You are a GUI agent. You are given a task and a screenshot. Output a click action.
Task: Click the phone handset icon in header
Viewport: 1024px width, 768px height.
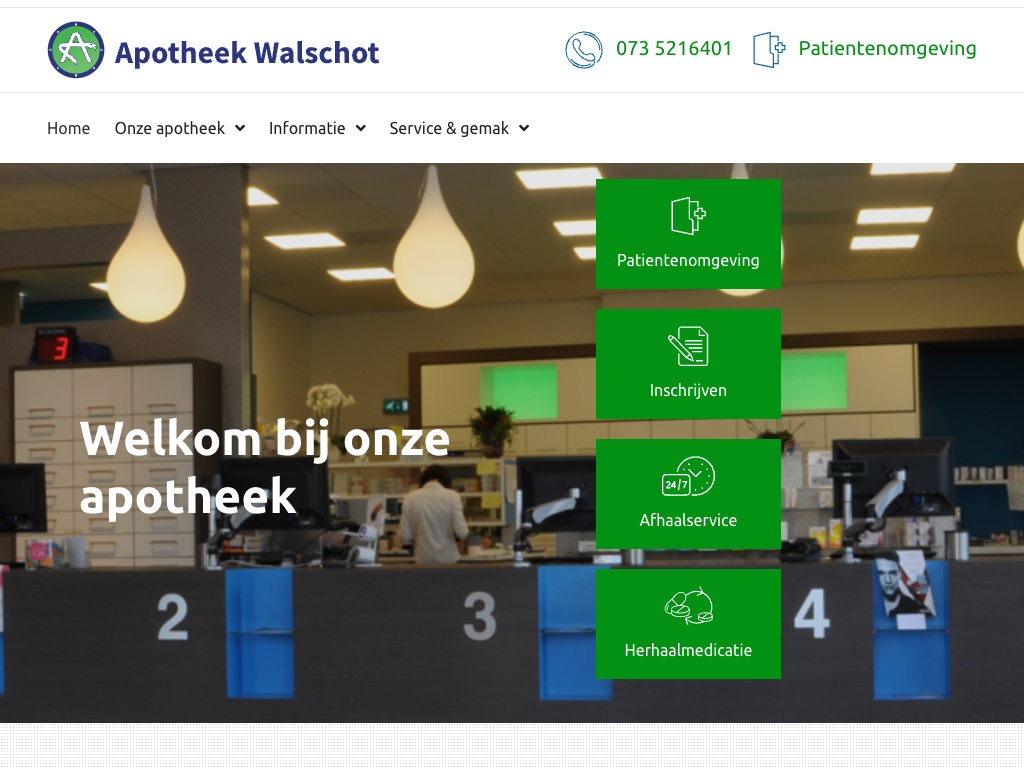pyautogui.click(x=584, y=50)
